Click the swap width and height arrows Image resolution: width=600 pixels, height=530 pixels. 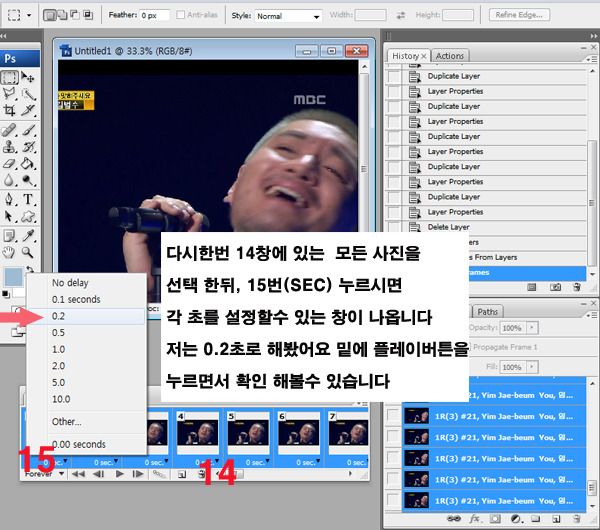click(x=401, y=15)
